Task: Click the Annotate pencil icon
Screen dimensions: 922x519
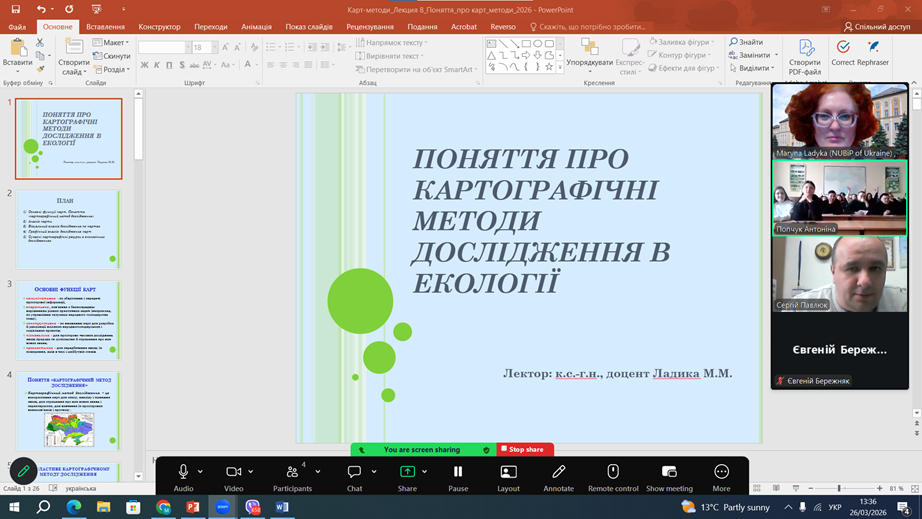Action: tap(558, 472)
